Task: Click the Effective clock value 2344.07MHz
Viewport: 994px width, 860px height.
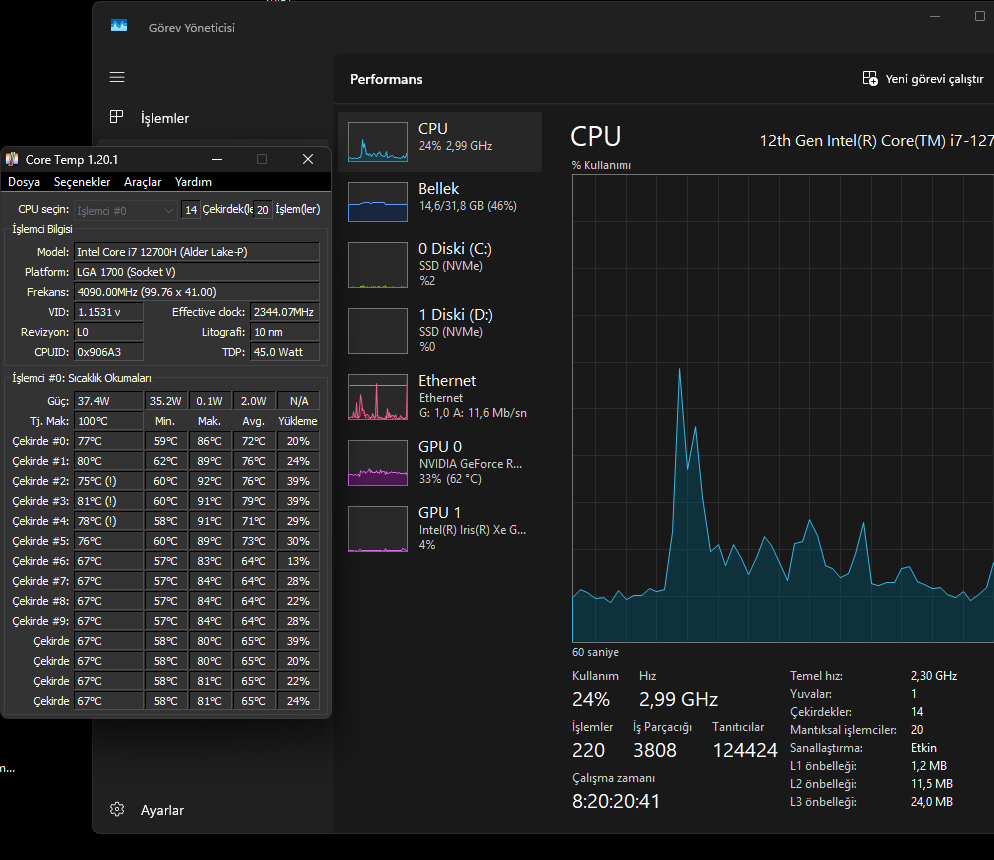Action: (285, 312)
